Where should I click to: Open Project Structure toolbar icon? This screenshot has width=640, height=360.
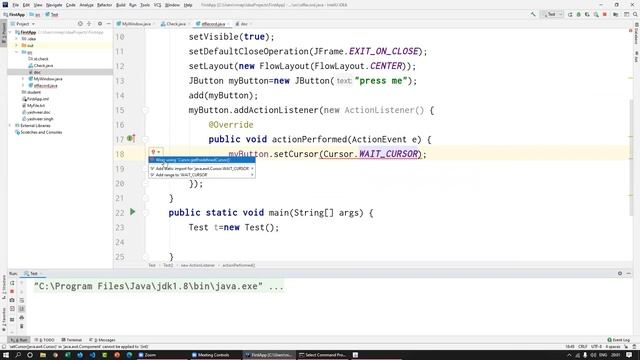pos(616,14)
